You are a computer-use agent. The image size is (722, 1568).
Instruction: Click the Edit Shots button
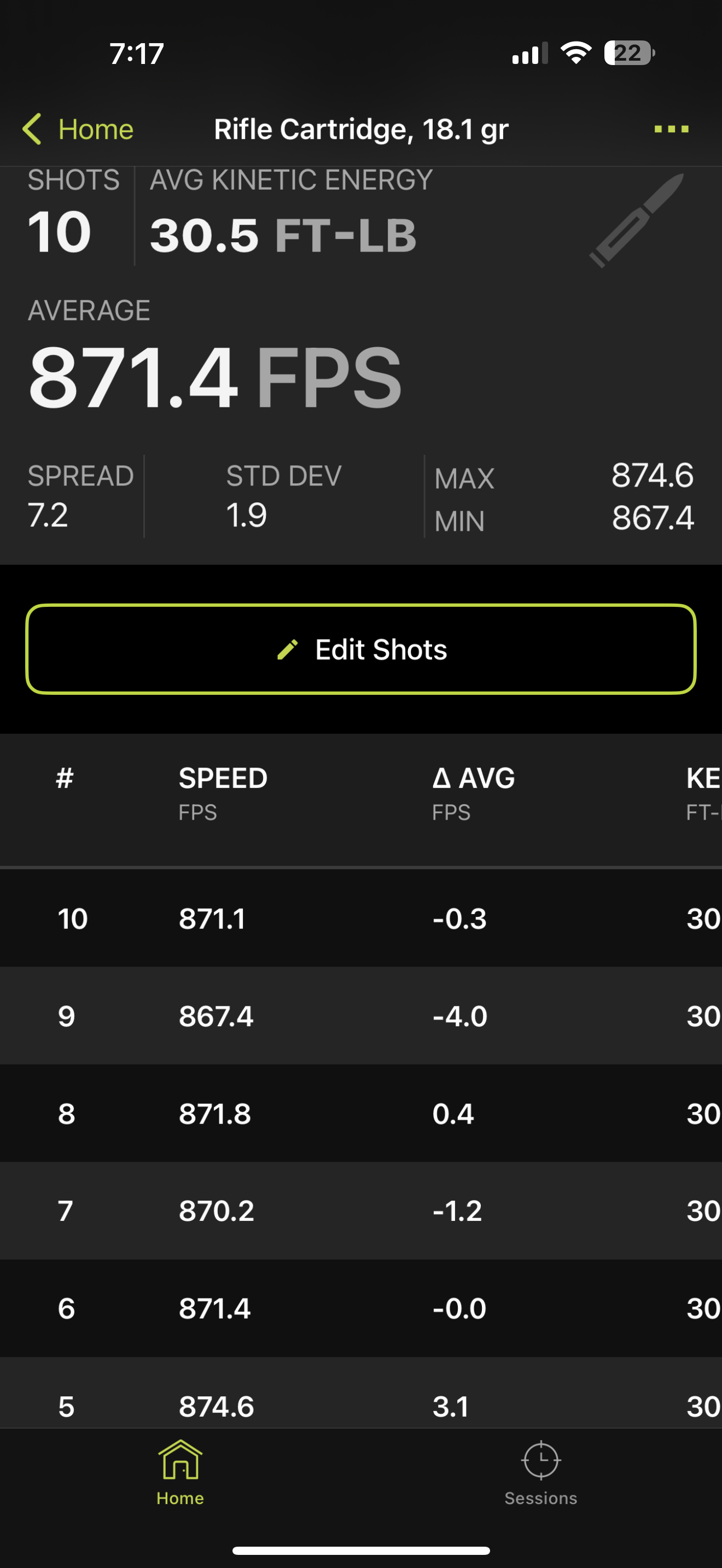click(361, 649)
